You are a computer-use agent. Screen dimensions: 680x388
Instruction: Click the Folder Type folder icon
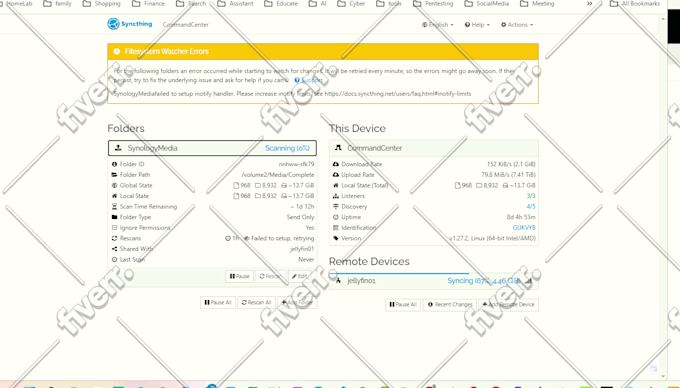coord(114,217)
